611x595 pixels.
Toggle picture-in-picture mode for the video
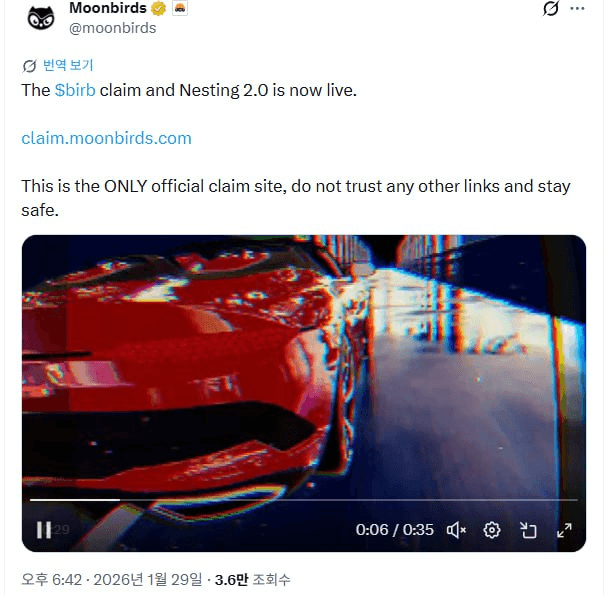pyautogui.click(x=528, y=530)
